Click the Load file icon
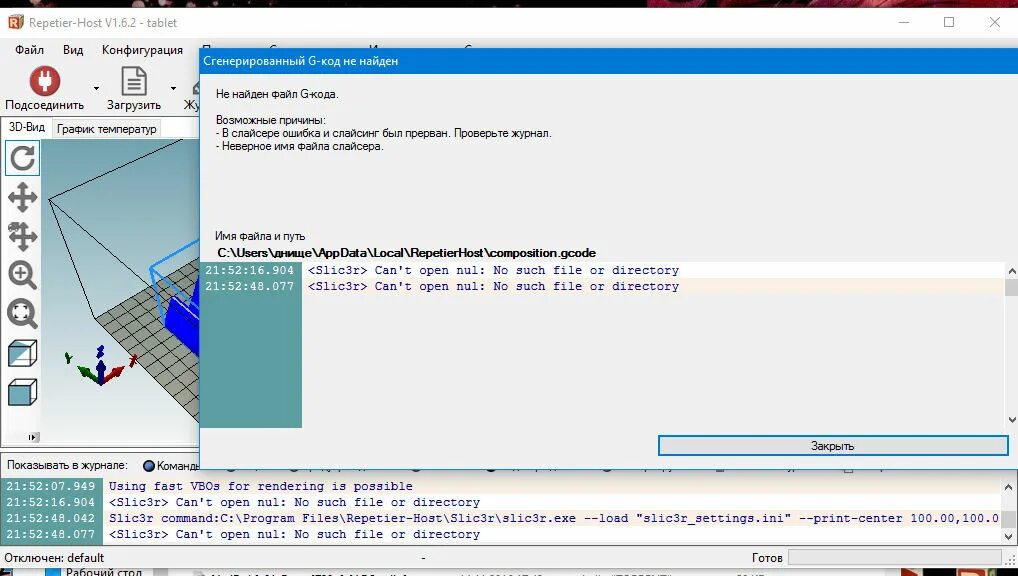The image size is (1018, 576). [x=134, y=81]
